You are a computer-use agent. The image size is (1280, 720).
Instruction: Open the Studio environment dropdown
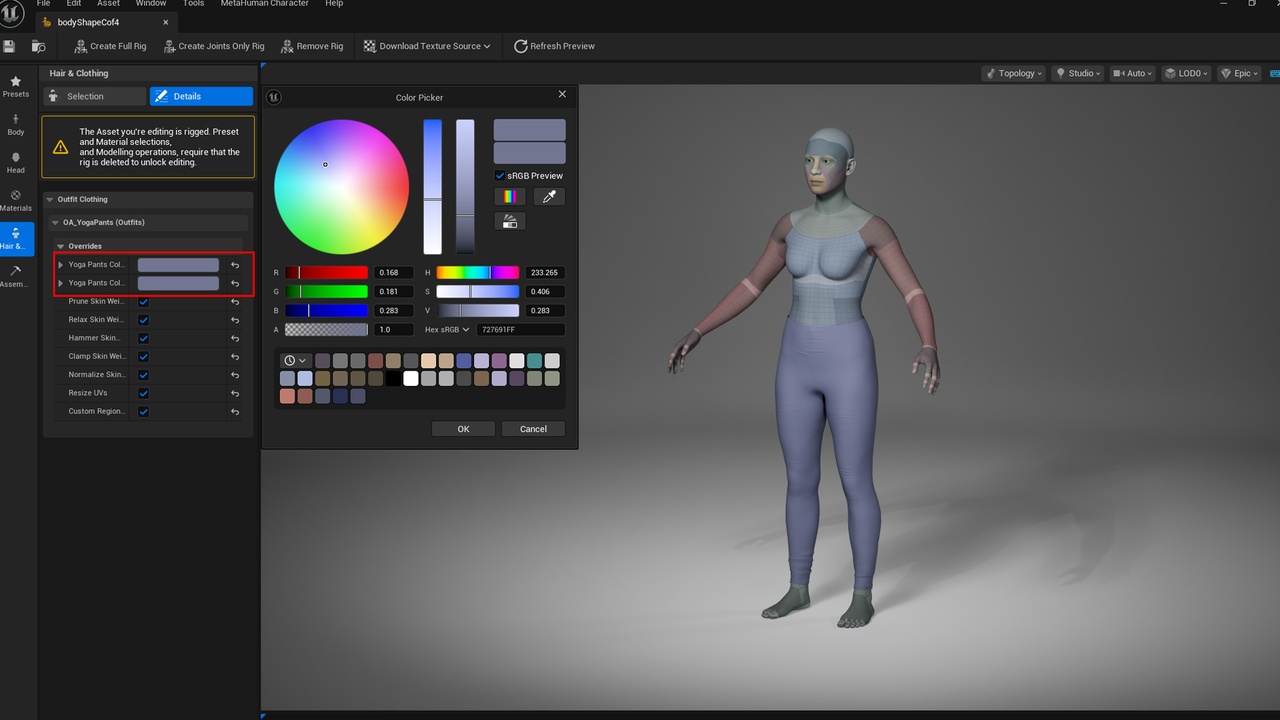1078,73
